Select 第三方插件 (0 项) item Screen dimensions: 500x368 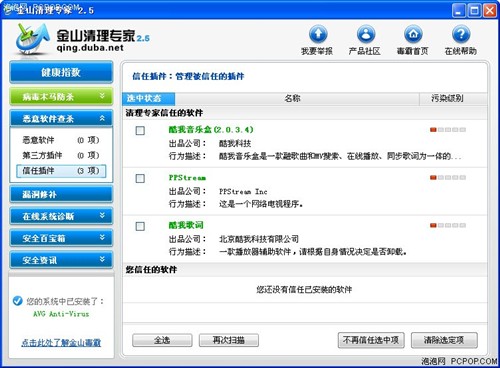coord(61,155)
